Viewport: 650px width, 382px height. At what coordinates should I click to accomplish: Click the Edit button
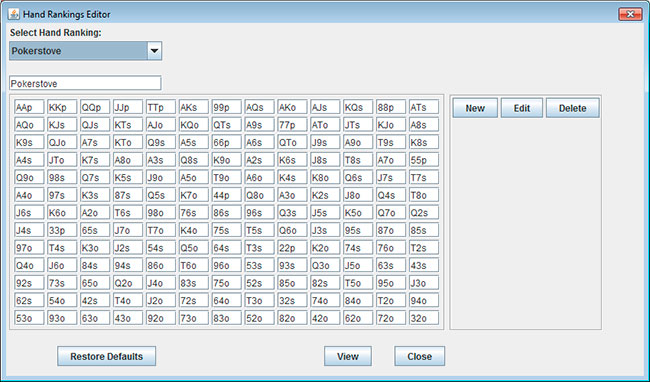pyautogui.click(x=521, y=108)
